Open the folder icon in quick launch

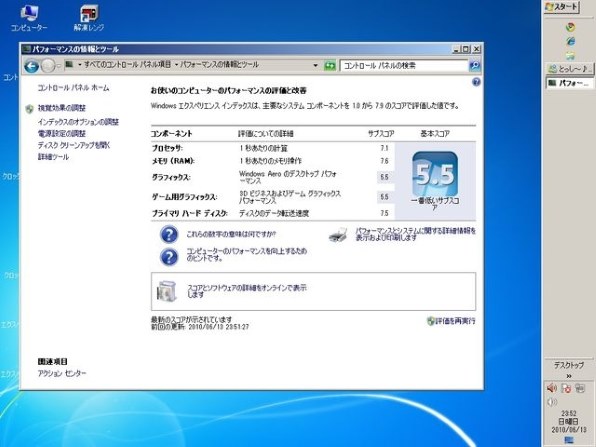pyautogui.click(x=570, y=56)
